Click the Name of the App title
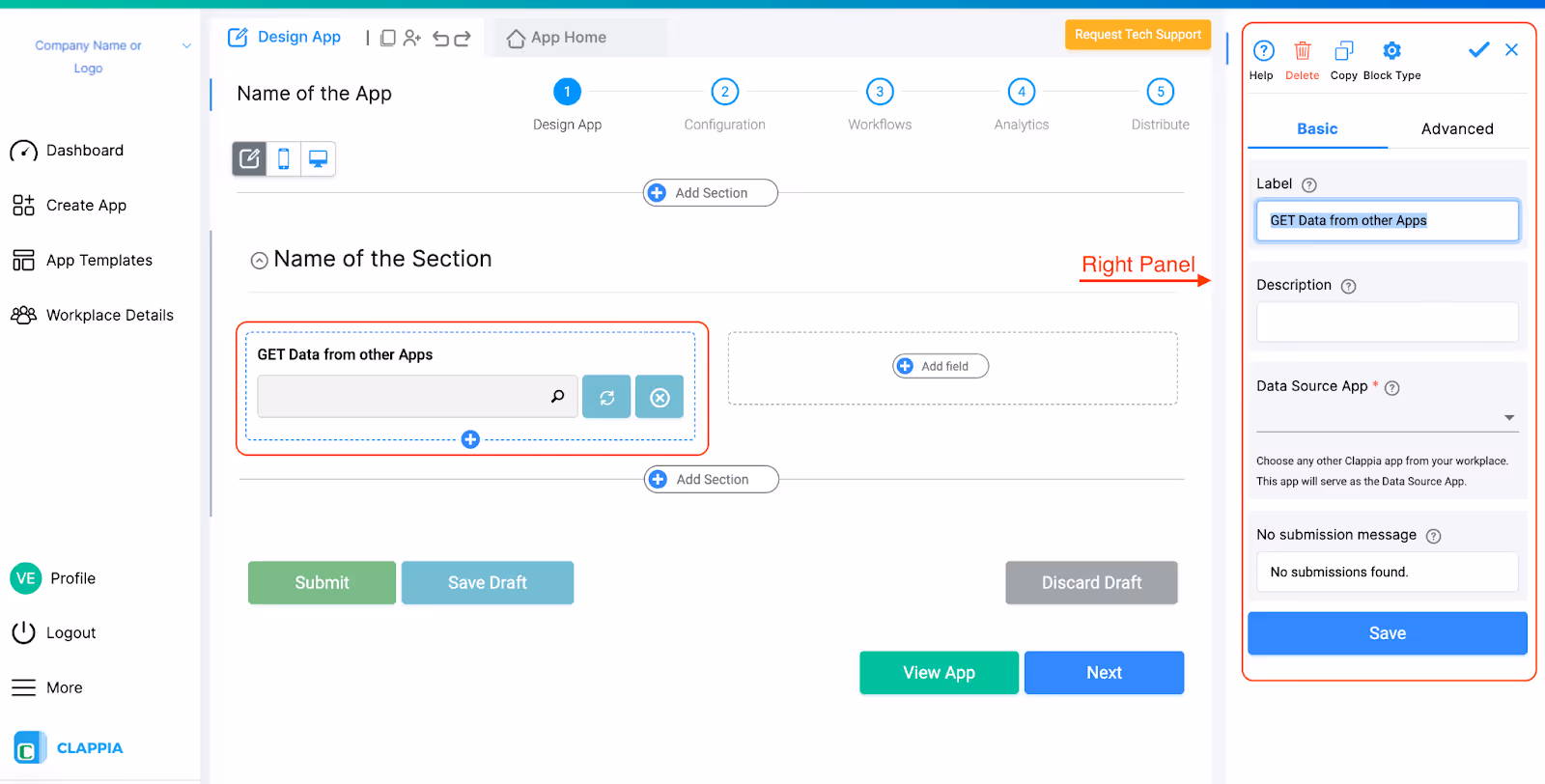The width and height of the screenshot is (1545, 784). pos(314,94)
